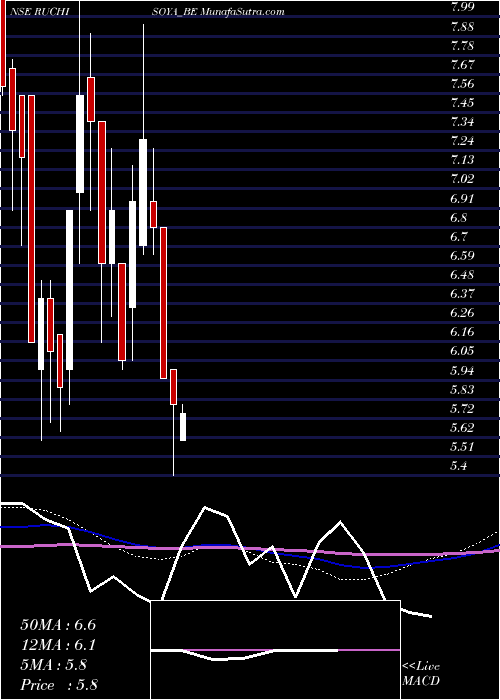Click the 7.99 price axis label
Image resolution: width=500 pixels, height=700 pixels.
click(x=463, y=8)
